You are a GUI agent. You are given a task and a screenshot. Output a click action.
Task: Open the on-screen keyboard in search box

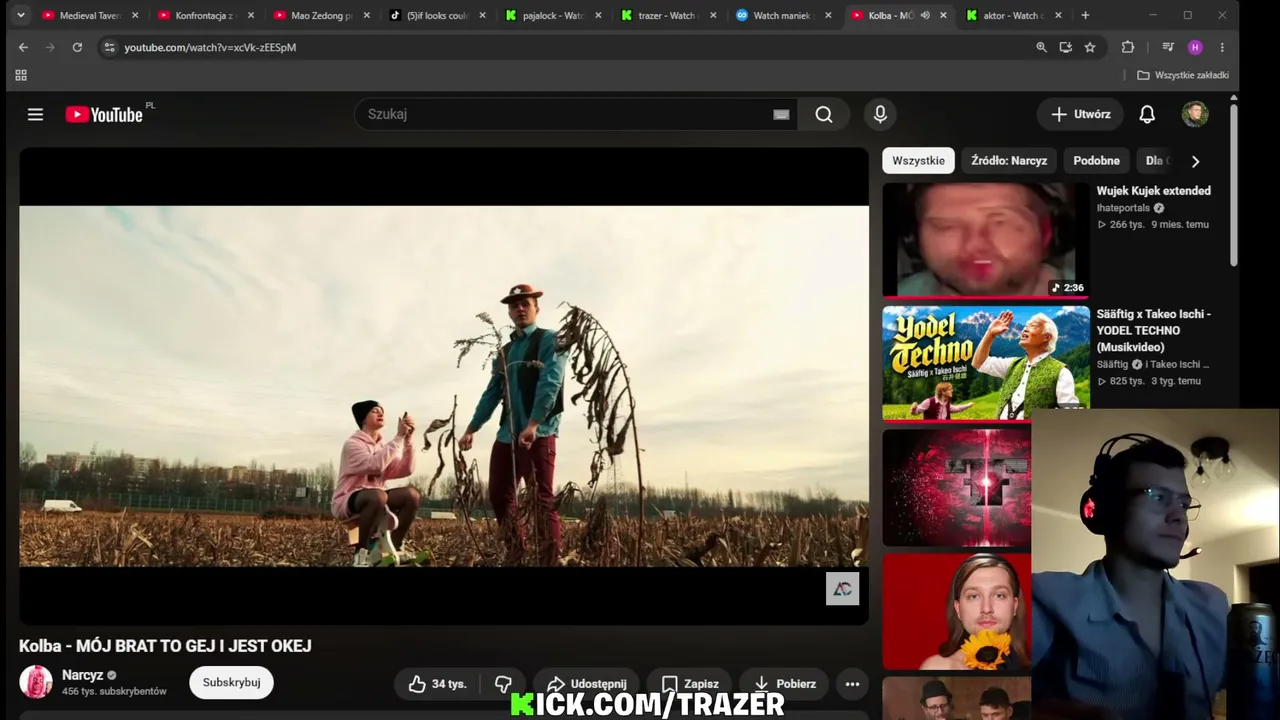click(781, 114)
